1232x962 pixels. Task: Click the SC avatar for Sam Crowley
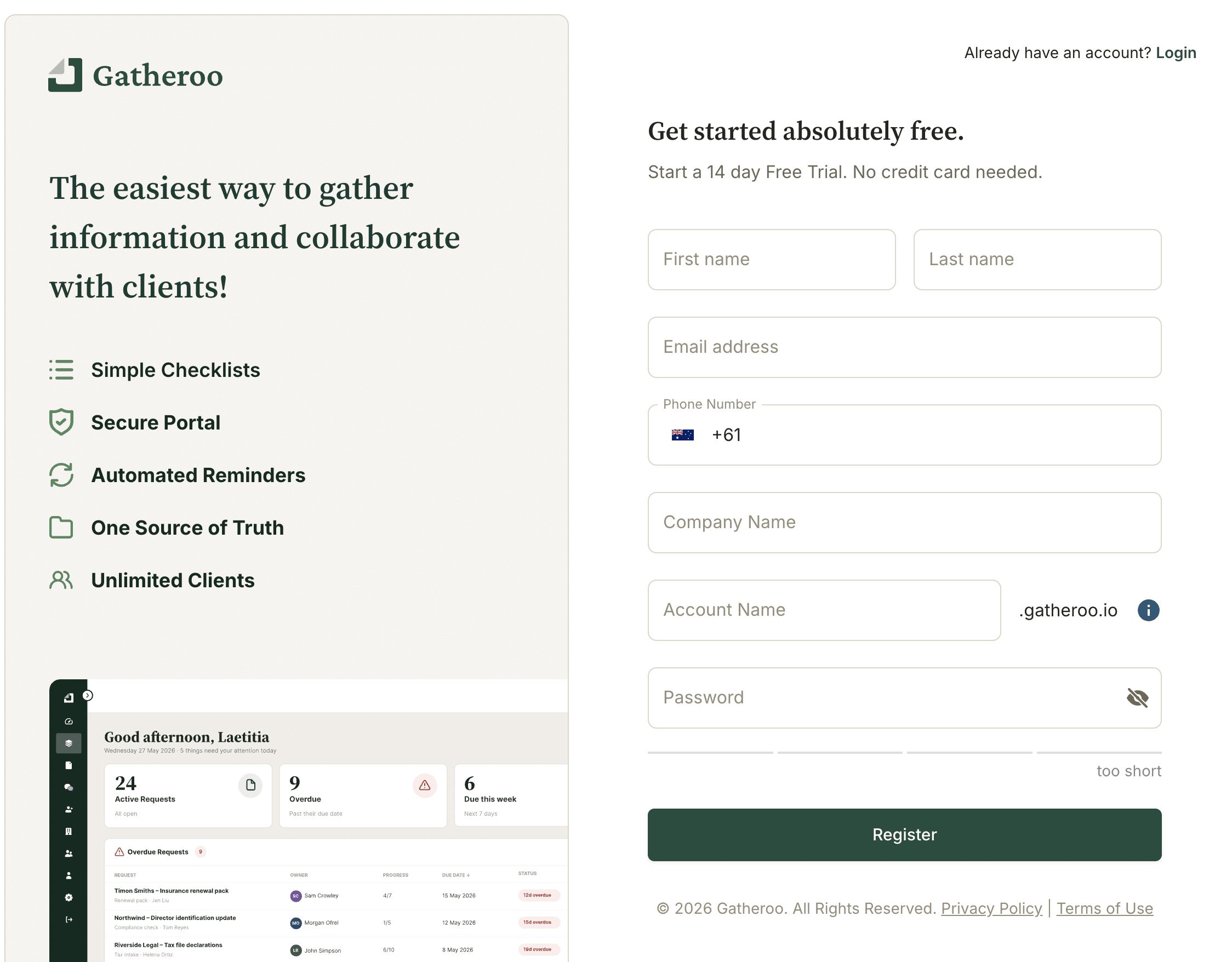tap(295, 896)
